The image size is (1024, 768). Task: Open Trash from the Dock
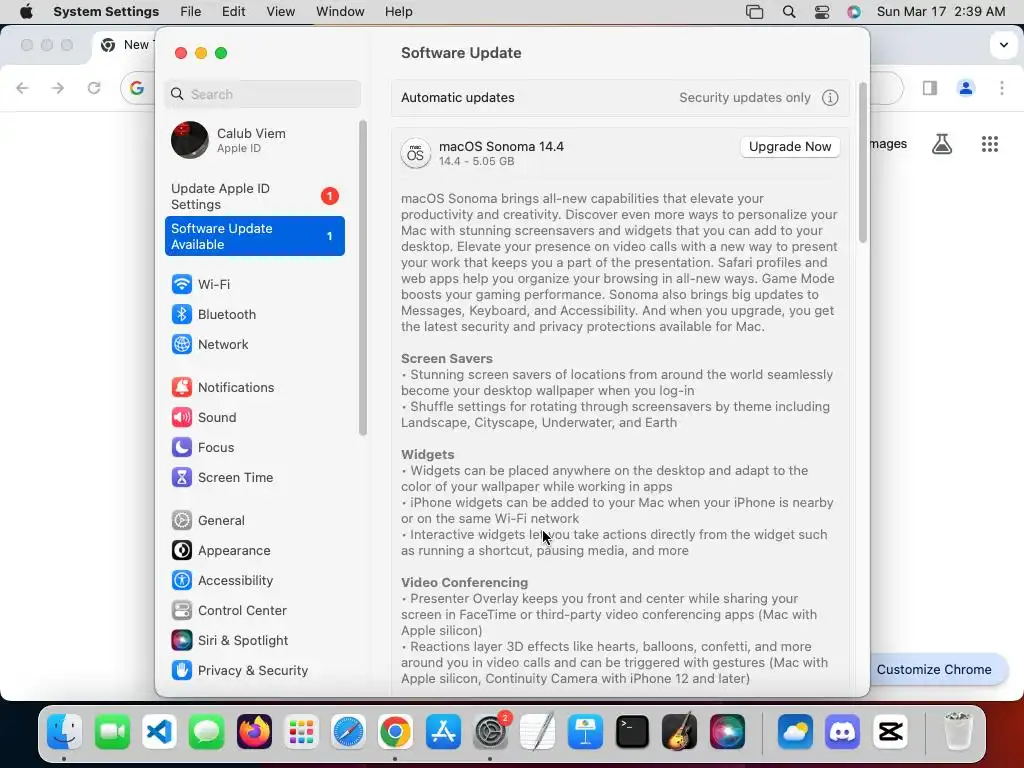[958, 731]
